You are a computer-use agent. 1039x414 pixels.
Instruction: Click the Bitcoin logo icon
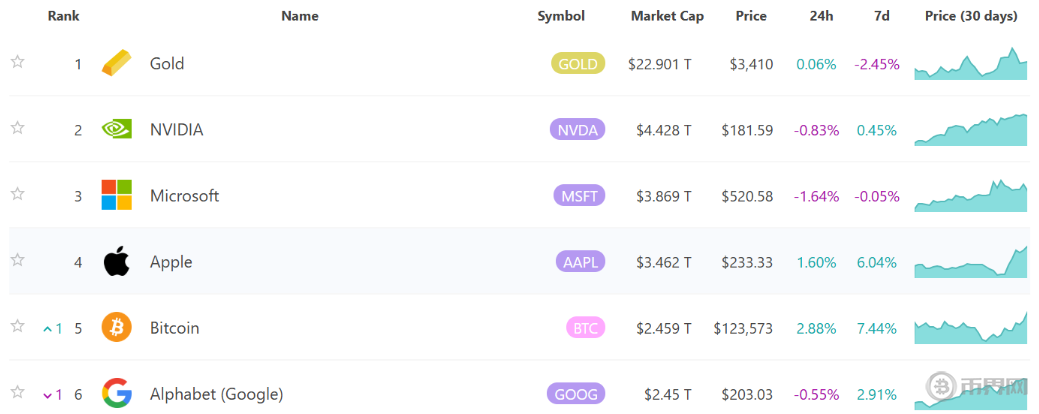pos(116,328)
